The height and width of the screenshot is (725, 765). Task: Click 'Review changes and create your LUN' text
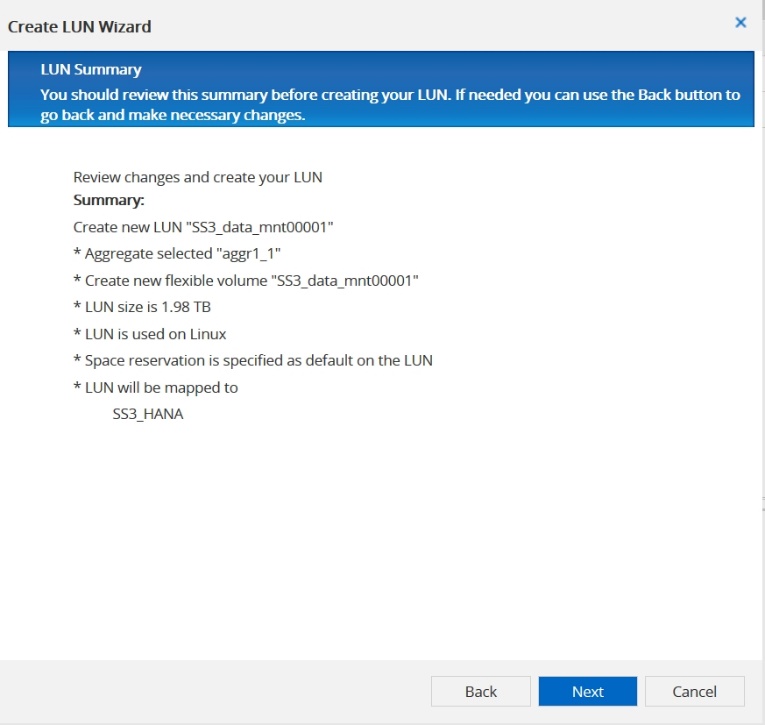pos(198,177)
